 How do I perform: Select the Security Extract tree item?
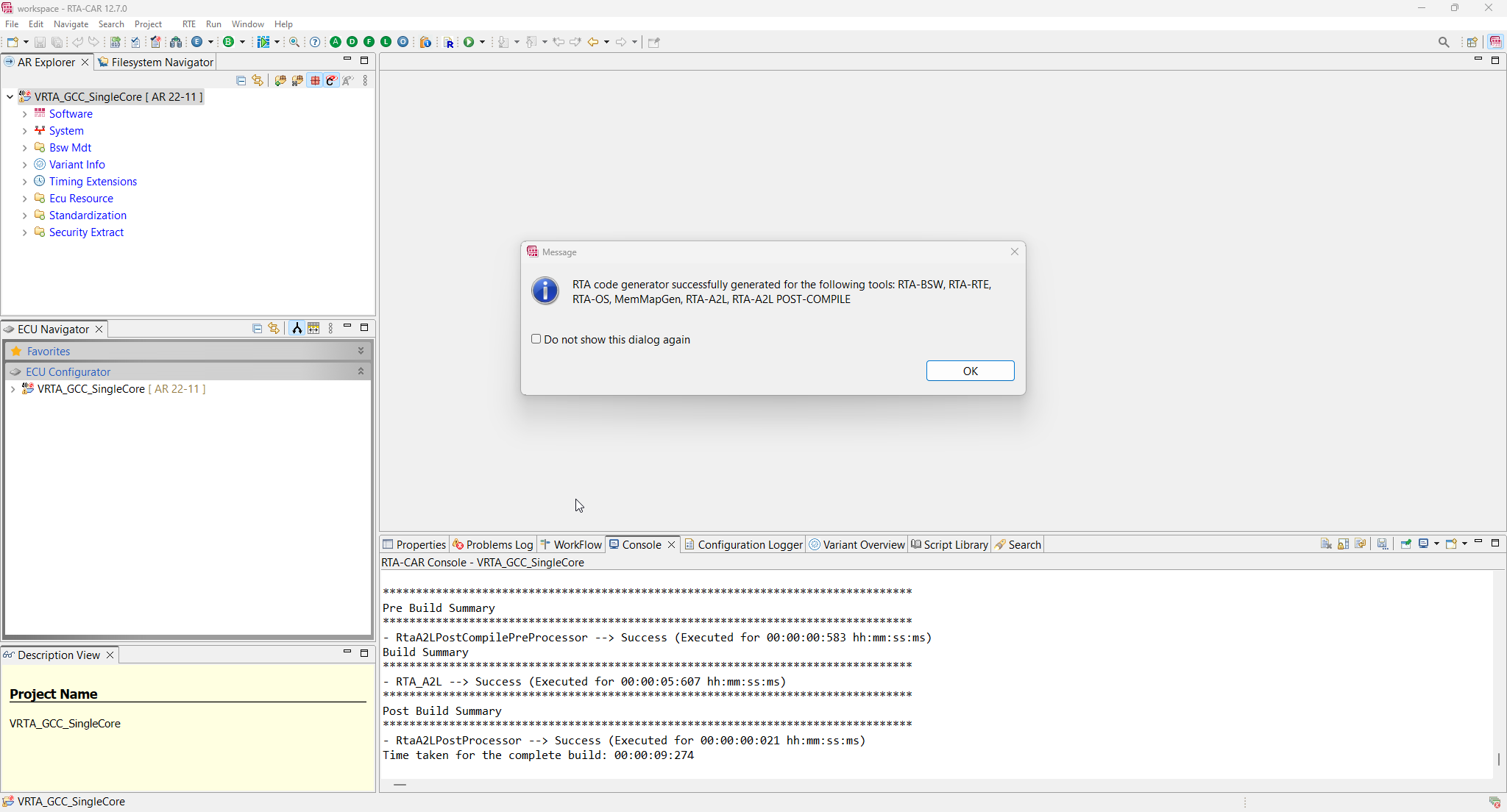pyautogui.click(x=86, y=232)
